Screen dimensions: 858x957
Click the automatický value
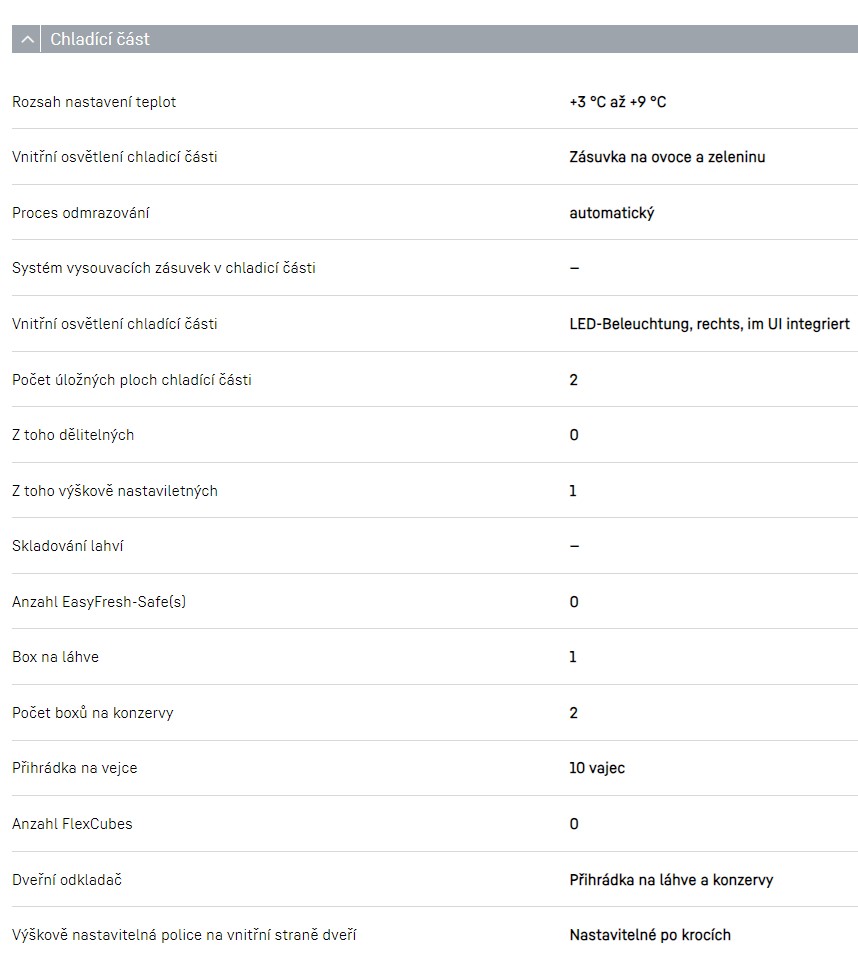coord(611,213)
